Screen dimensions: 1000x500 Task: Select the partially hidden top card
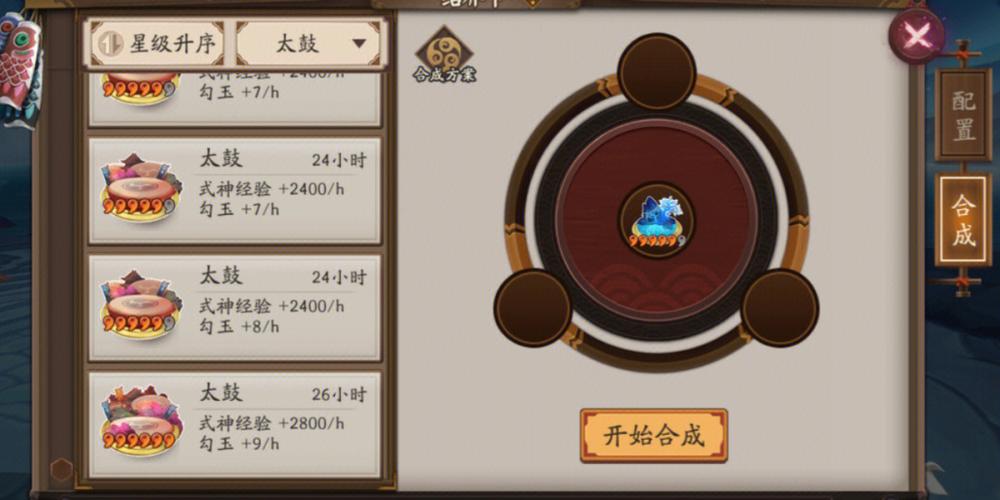pos(235,97)
